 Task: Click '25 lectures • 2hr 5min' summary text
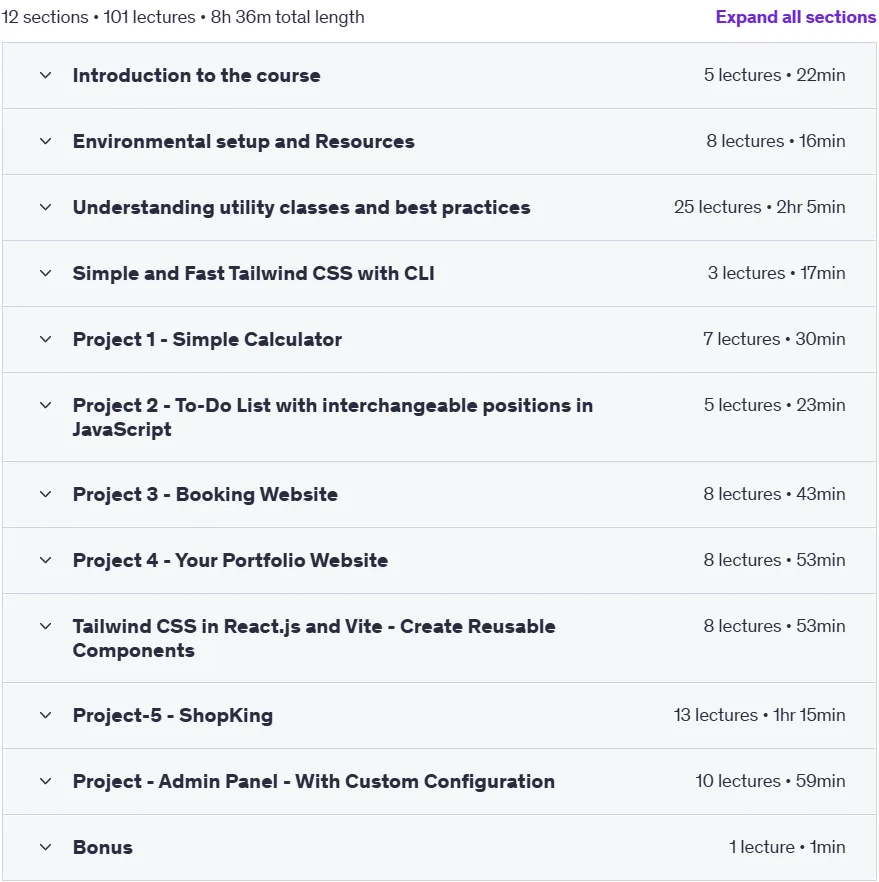pyautogui.click(x=759, y=207)
